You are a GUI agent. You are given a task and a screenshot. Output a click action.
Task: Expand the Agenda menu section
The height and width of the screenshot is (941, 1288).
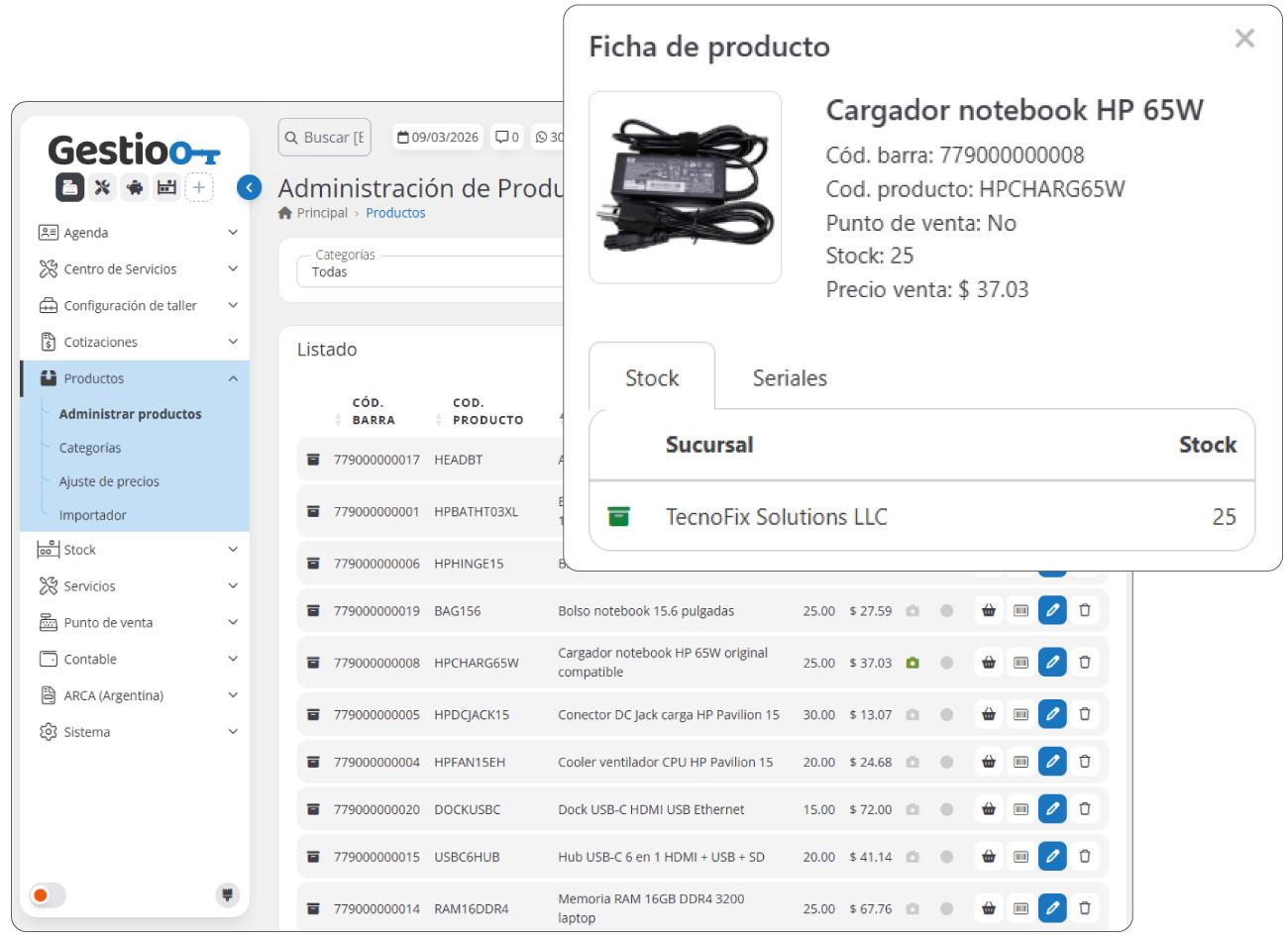[x=136, y=233]
